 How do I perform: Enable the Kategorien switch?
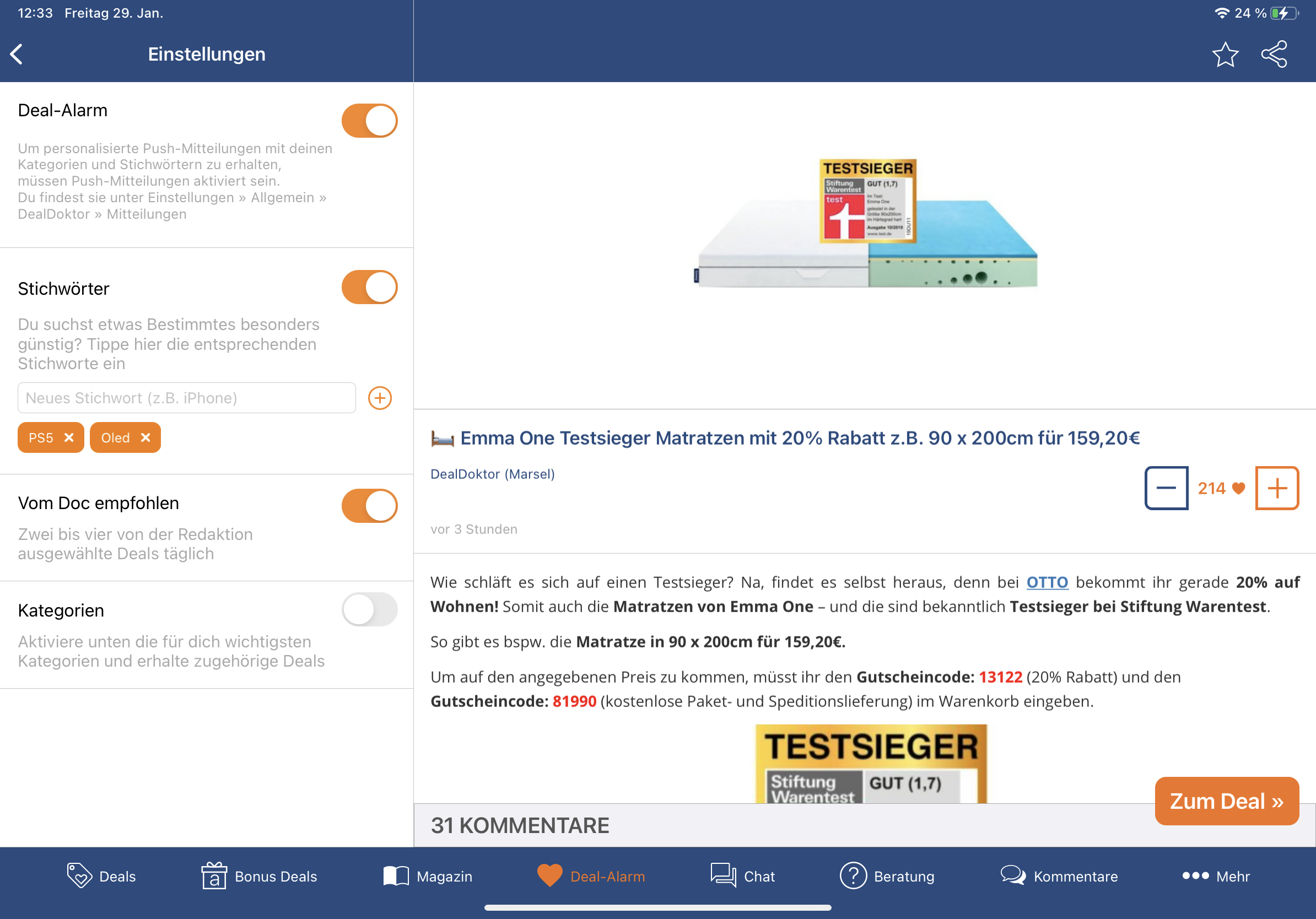(370, 609)
